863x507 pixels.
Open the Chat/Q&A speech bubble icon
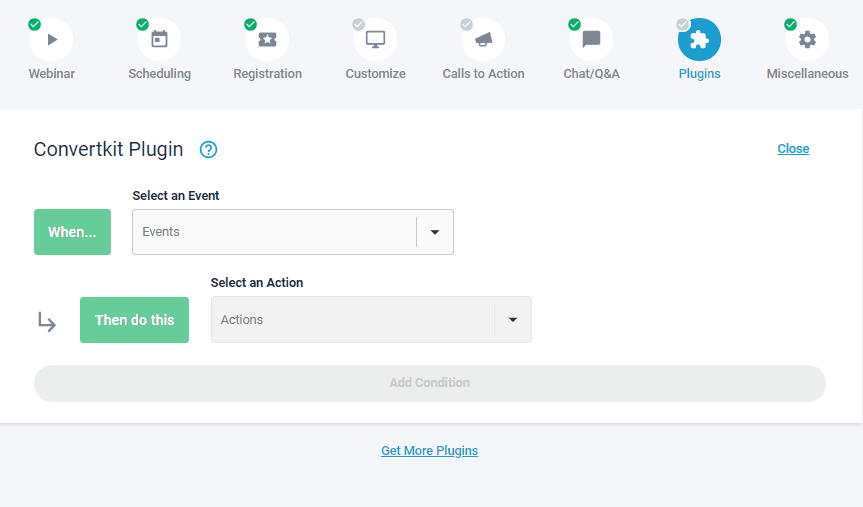tap(591, 40)
